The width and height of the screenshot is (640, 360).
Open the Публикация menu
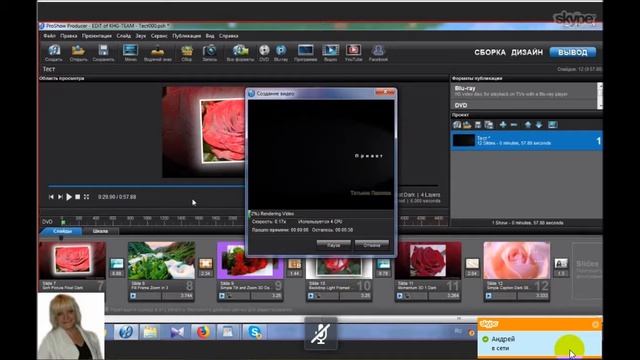187,36
